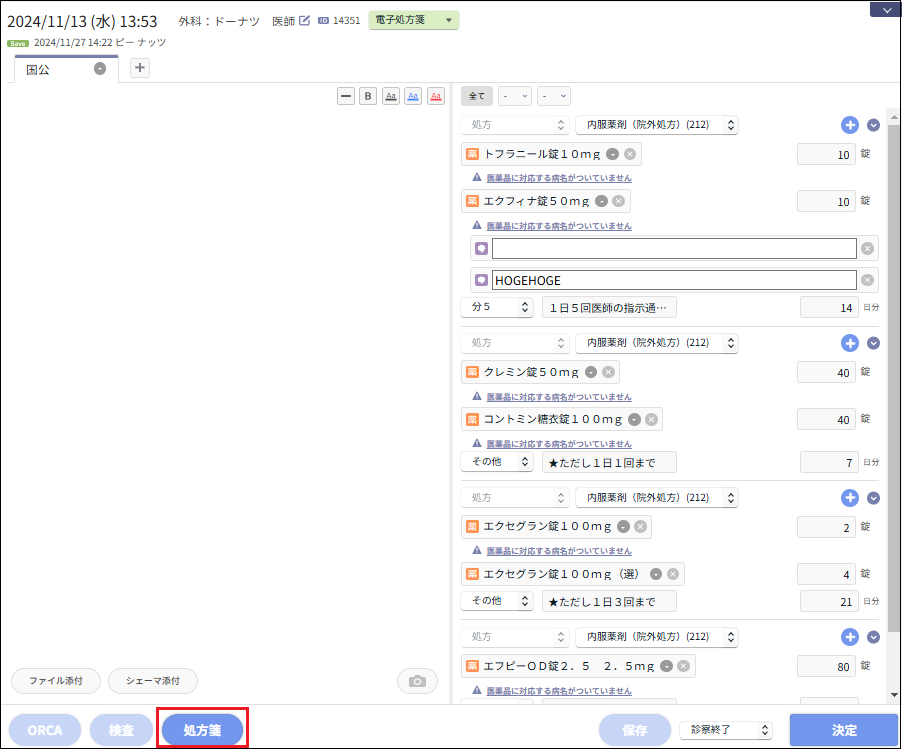This screenshot has height=749, width=902.
Task: Click the highlighted 処方箋 button
Action: (x=202, y=730)
